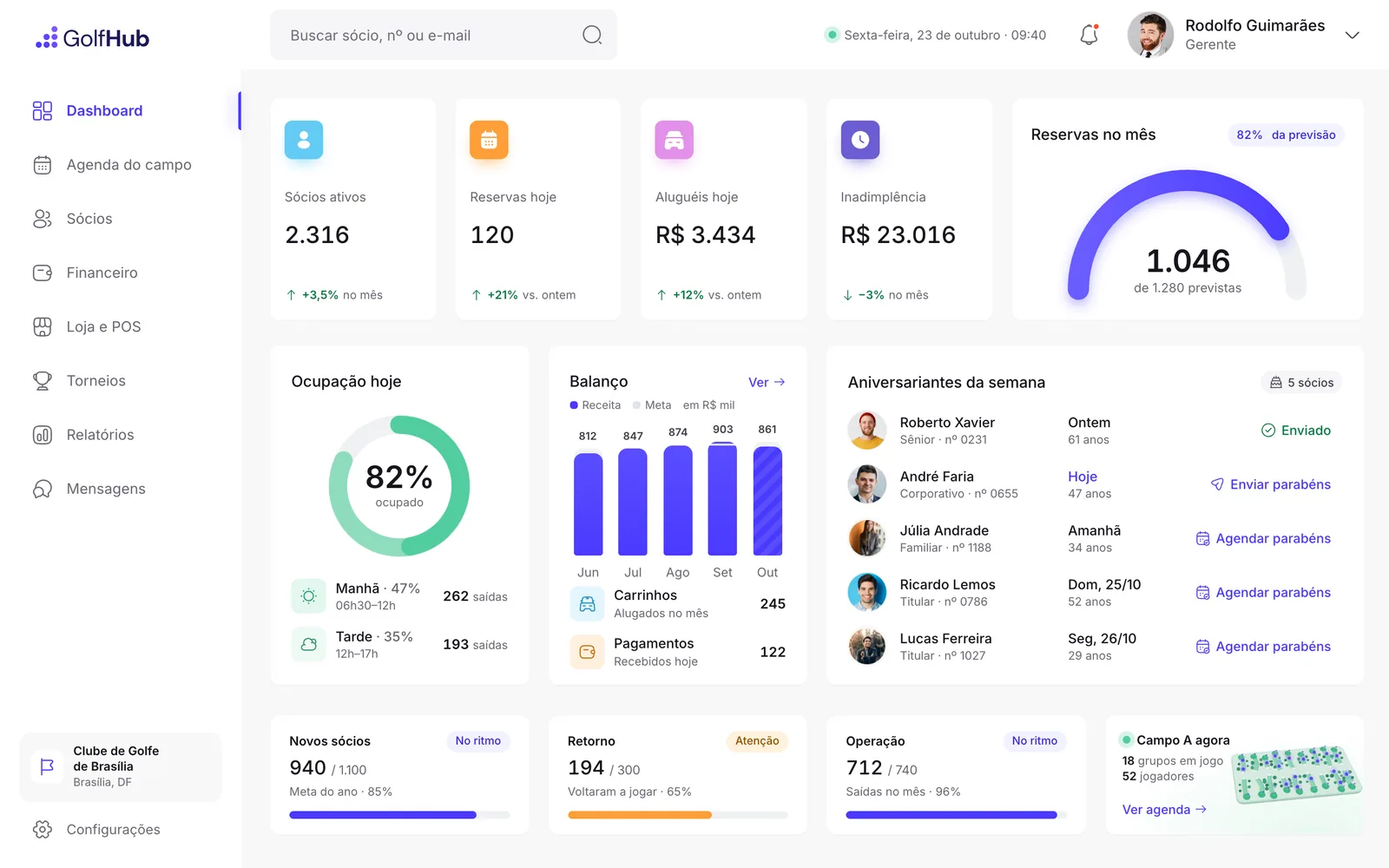The image size is (1389, 868).
Task: Focus the Buscar sócio search field
Action: (x=444, y=35)
